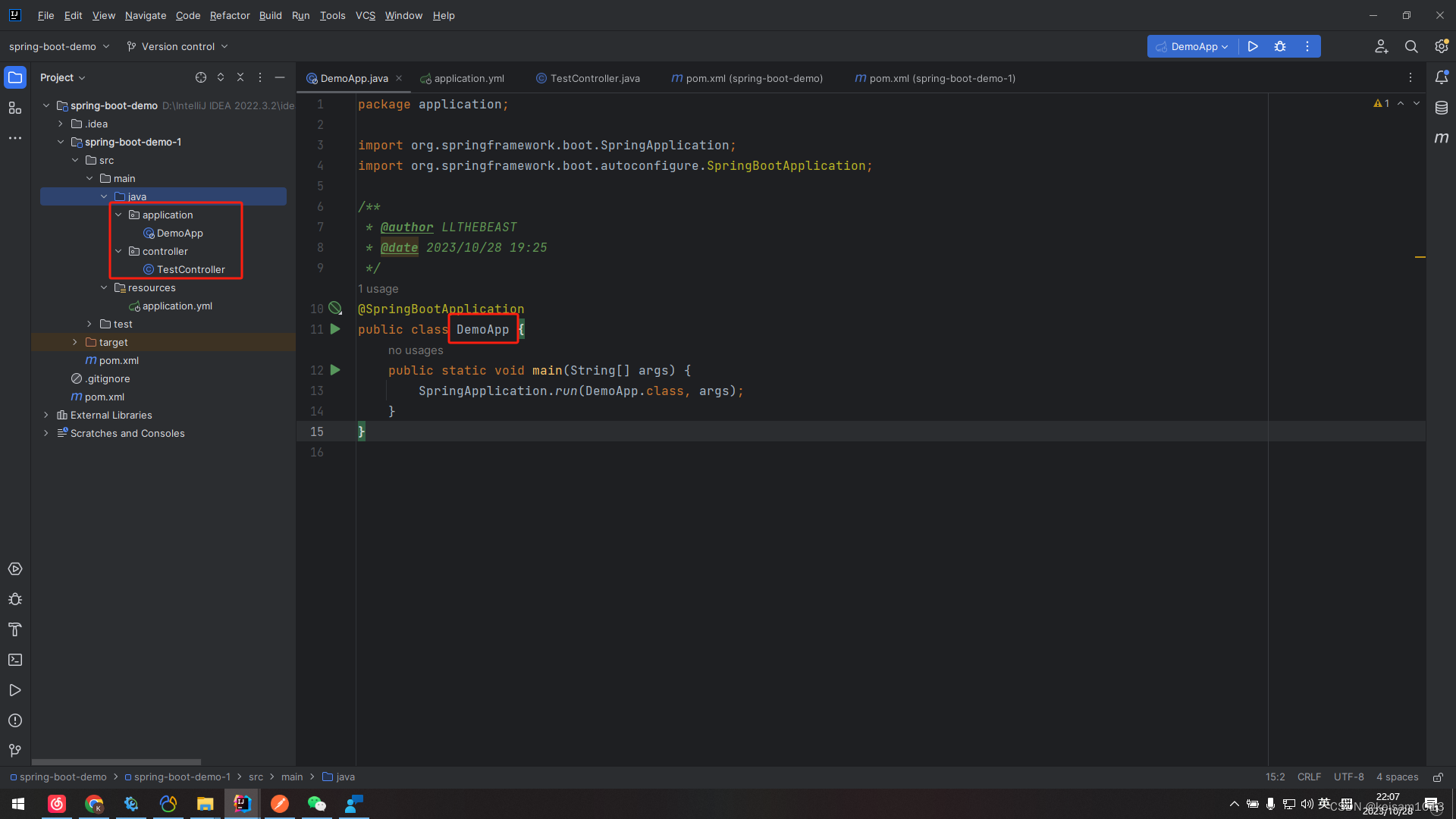Select TestController in project tree

pos(190,269)
